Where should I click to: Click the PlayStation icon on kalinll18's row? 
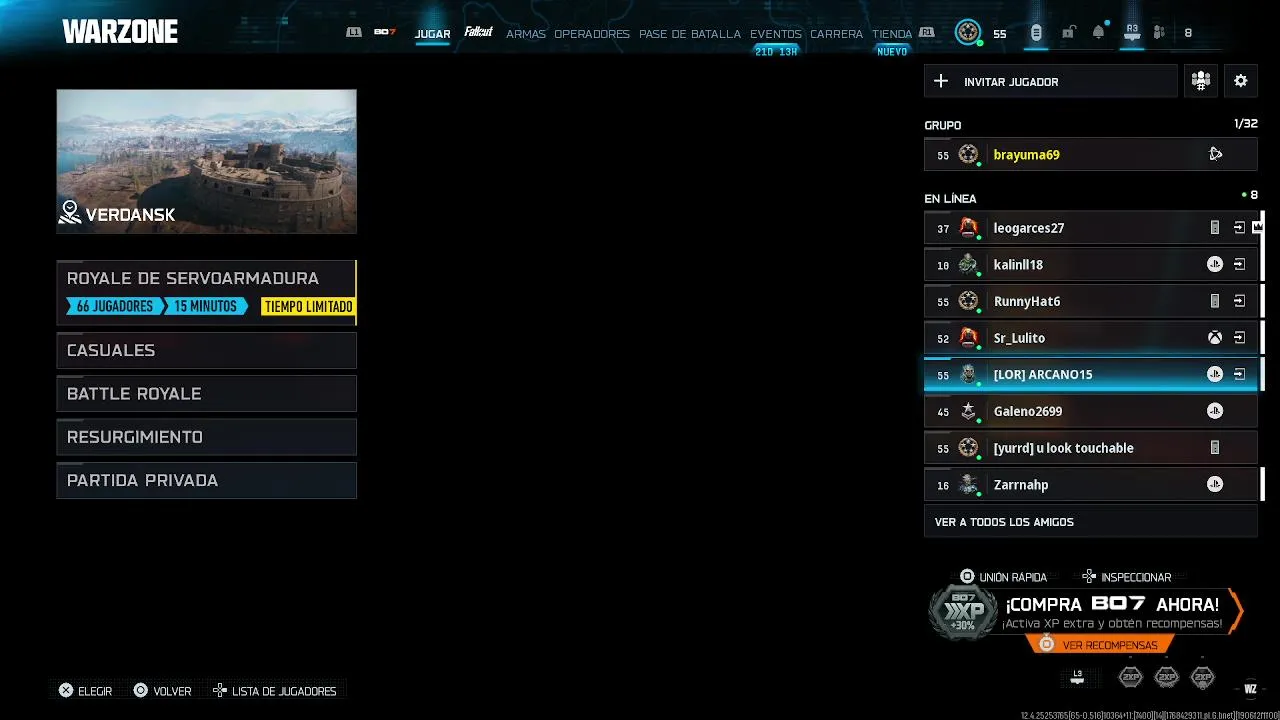pos(1215,265)
